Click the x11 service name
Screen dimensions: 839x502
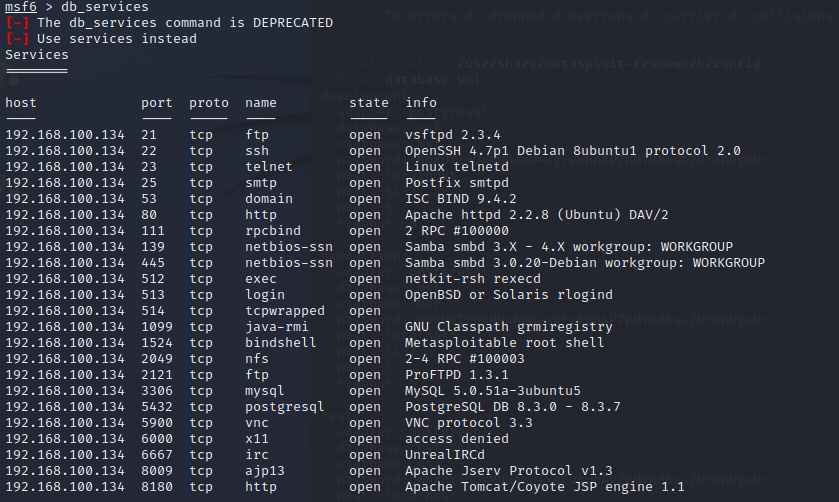point(257,439)
